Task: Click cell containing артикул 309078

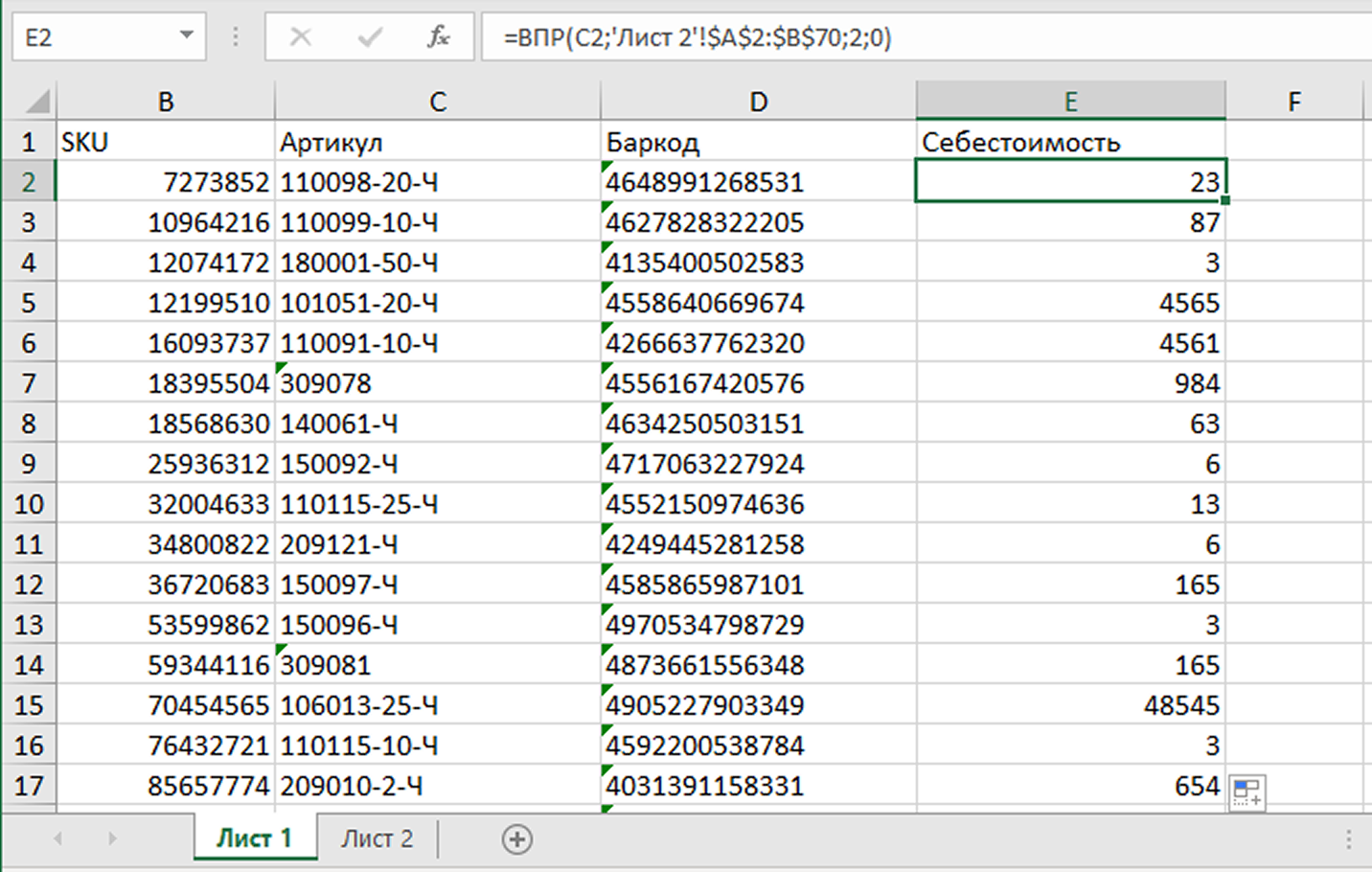Action: (x=437, y=383)
